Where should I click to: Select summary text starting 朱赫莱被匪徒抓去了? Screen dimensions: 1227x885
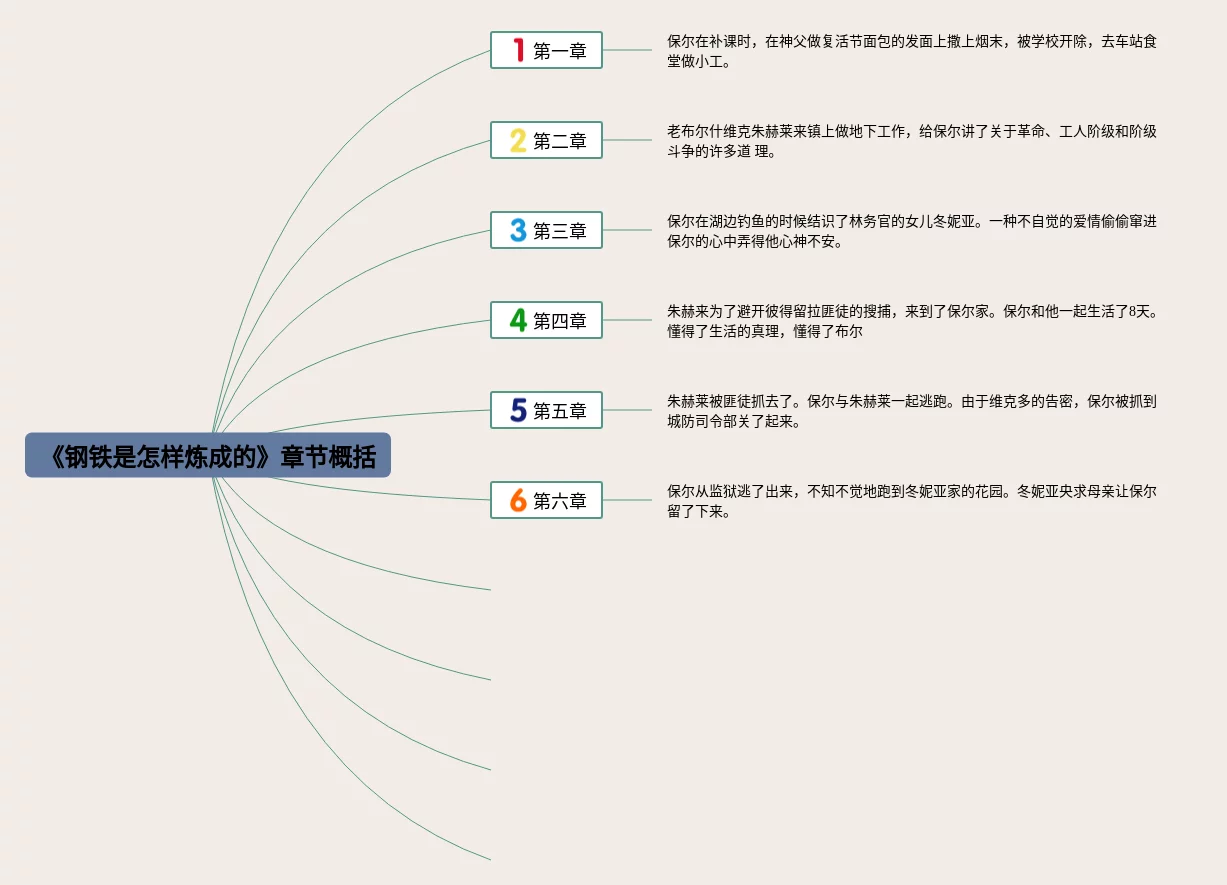tap(912, 411)
